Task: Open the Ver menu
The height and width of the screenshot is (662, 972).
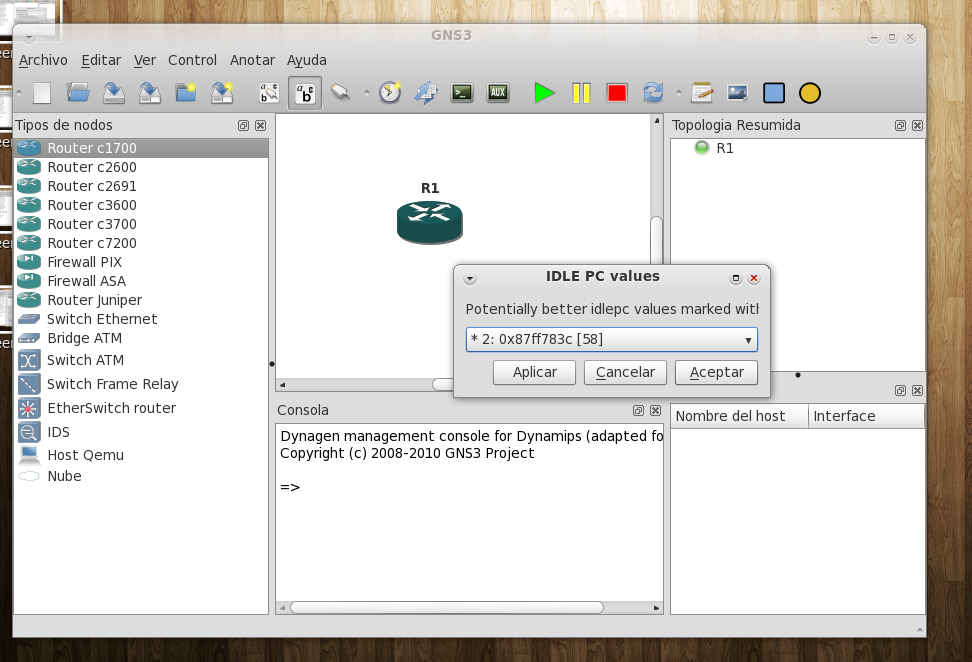Action: tap(144, 60)
